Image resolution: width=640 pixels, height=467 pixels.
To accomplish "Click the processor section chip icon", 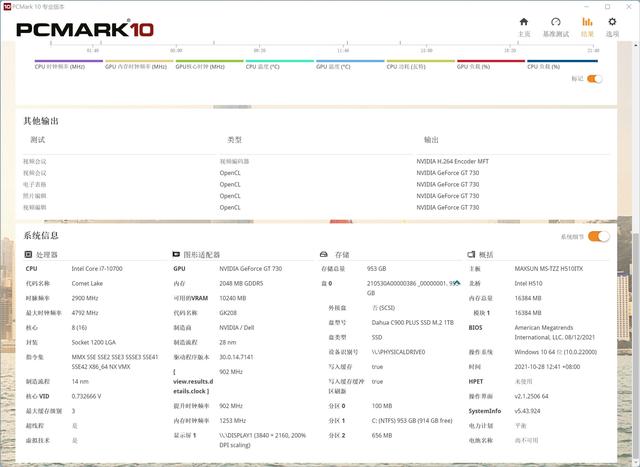I will [28, 255].
